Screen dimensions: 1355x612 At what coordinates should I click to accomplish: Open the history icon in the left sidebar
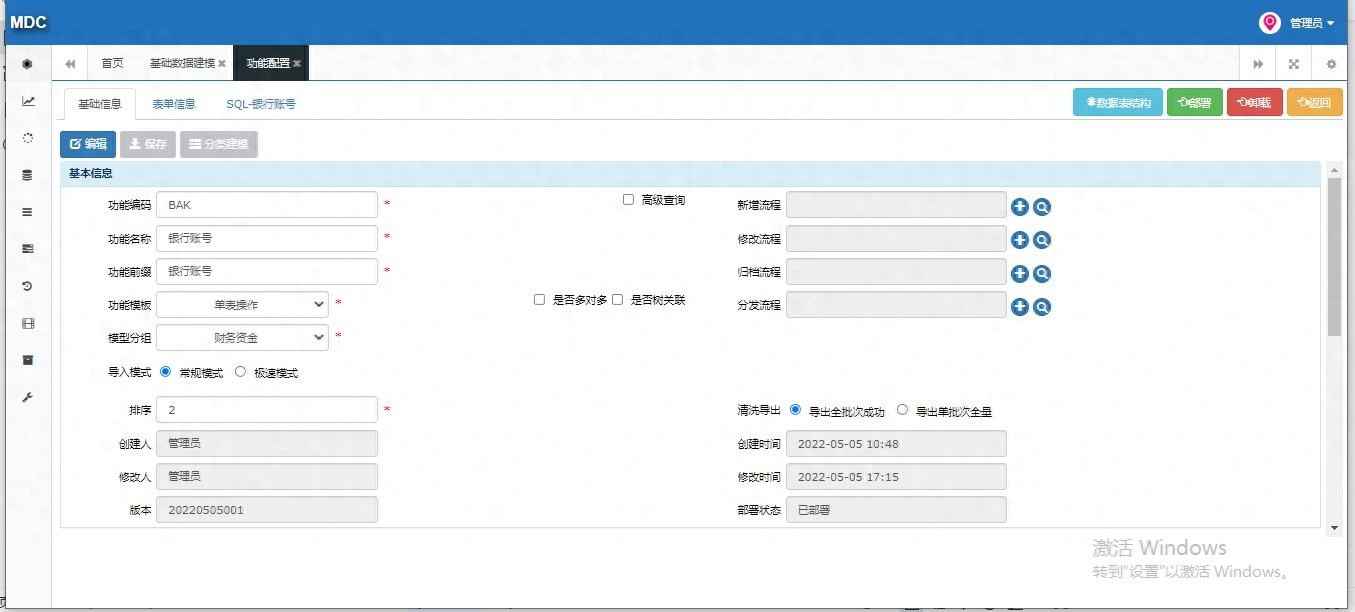coord(28,286)
